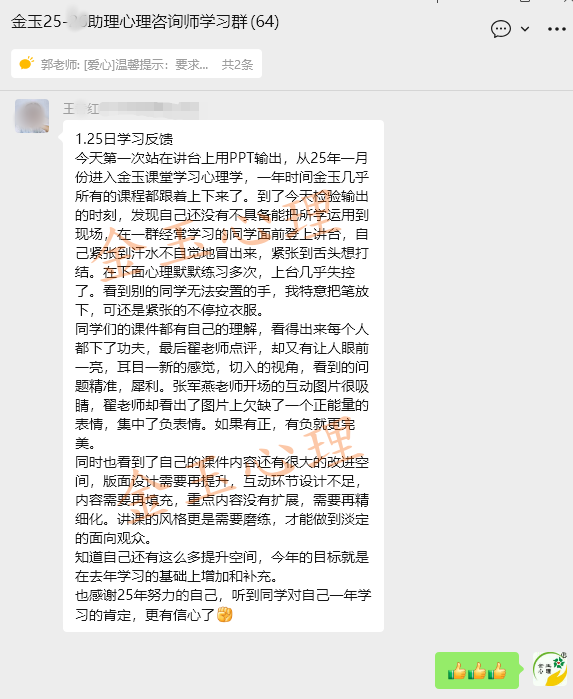Click the middle thumbs-up emoji in reply
573x699 pixels.
pos(477,671)
